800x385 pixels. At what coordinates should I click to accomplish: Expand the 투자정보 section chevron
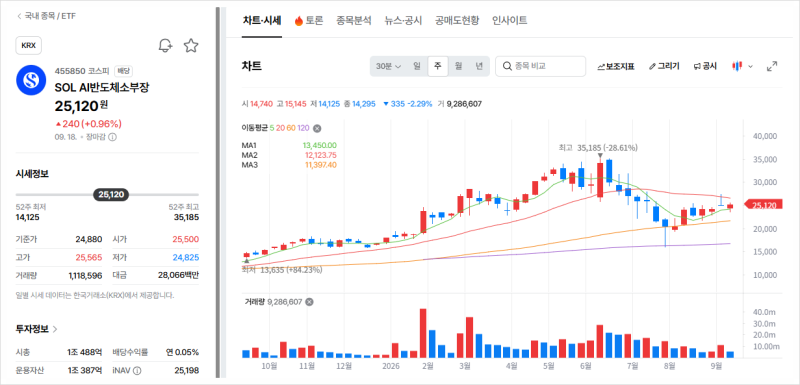coord(55,329)
